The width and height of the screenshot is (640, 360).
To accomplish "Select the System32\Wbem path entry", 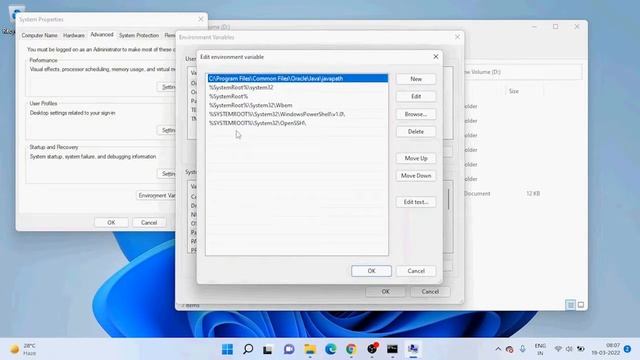I will pos(298,105).
